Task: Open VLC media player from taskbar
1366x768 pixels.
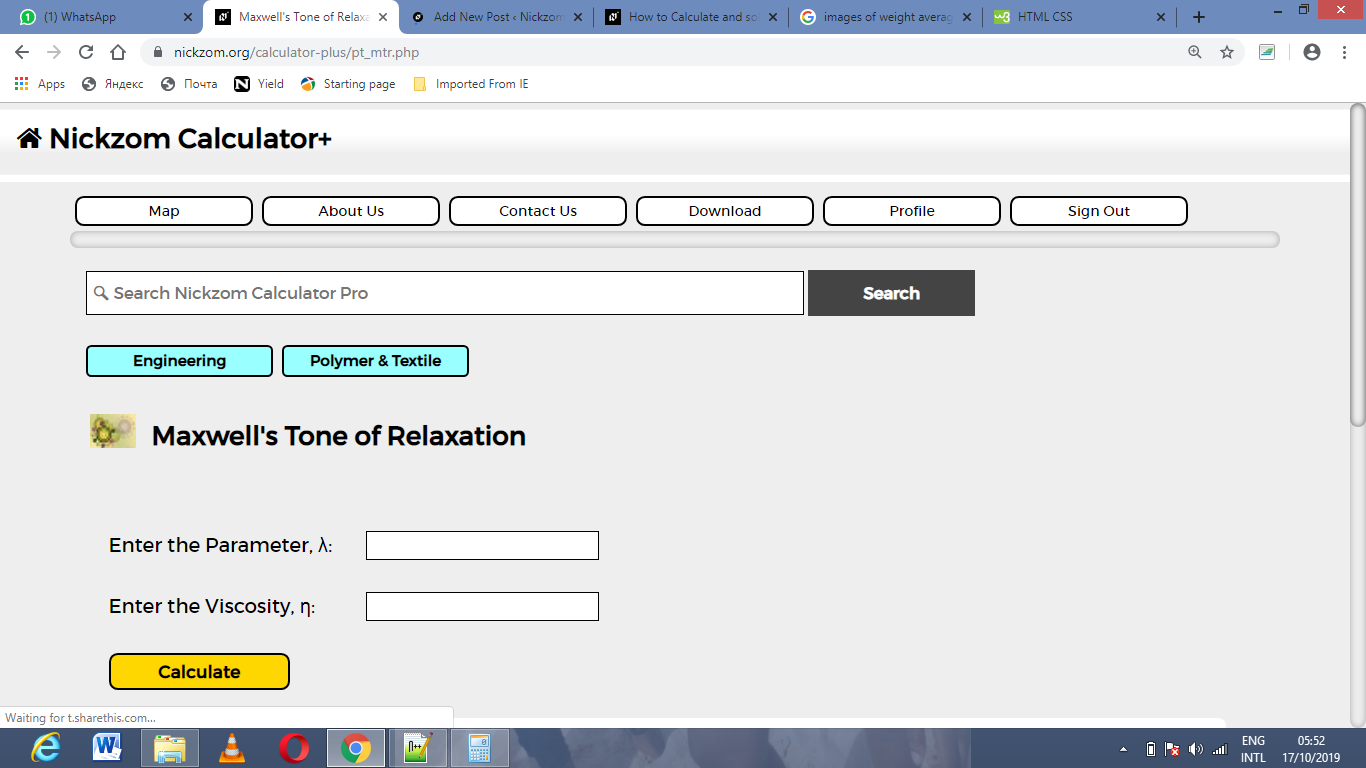Action: [232, 748]
